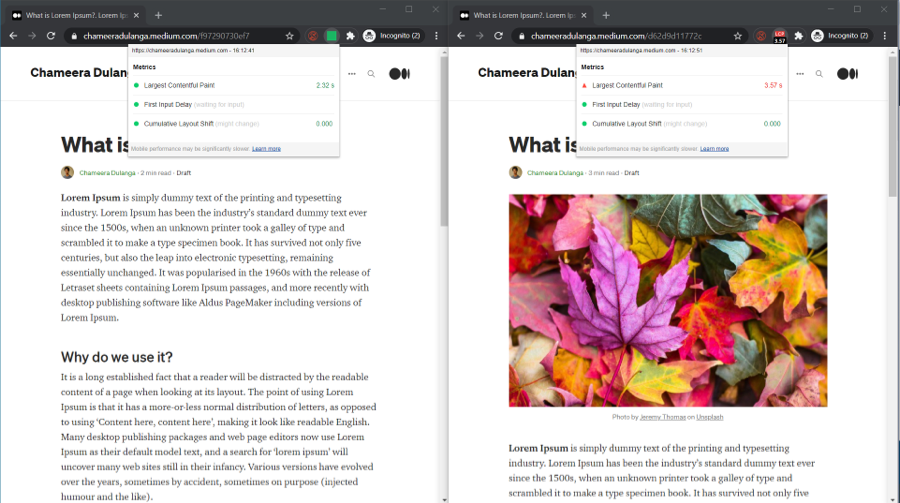The image size is (900, 503).
Task: Click the address bar URL in the right window
Action: (616, 36)
